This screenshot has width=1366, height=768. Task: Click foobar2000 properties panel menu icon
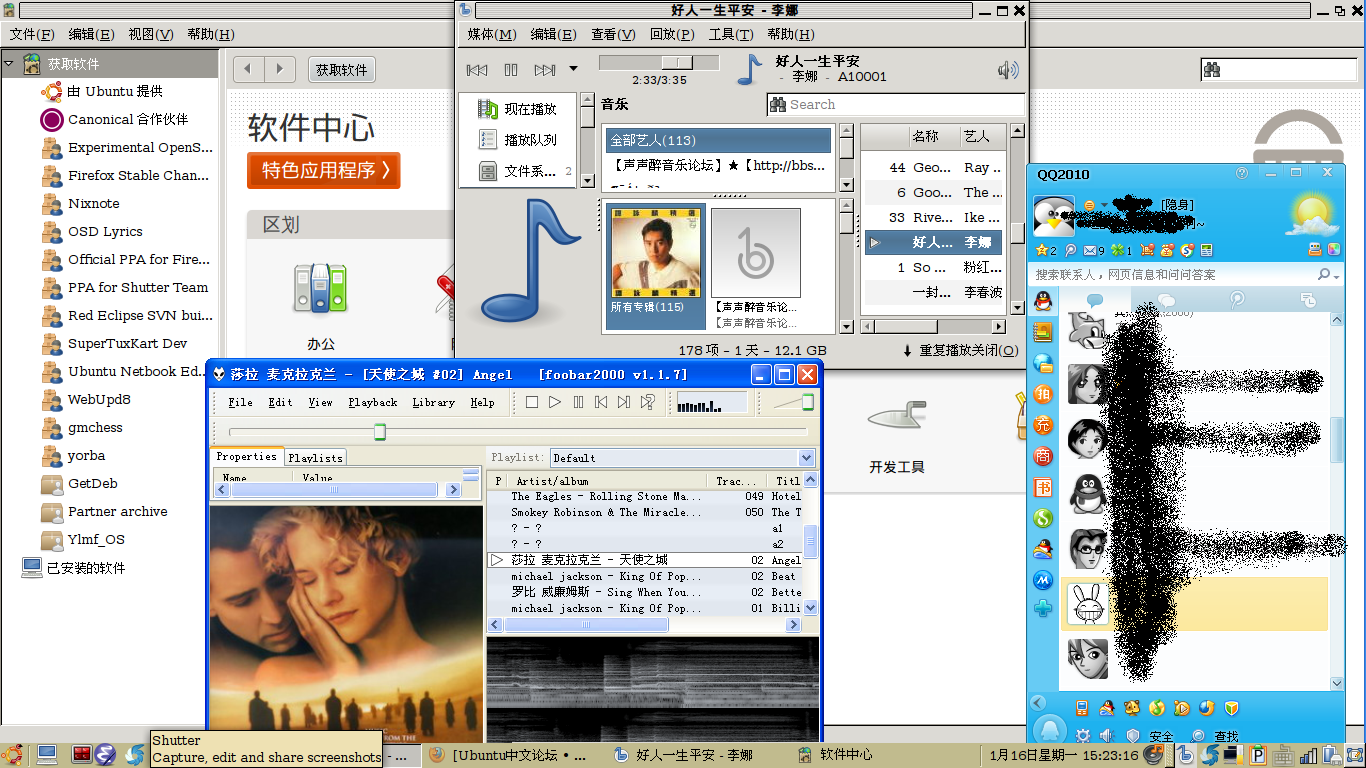pos(470,476)
